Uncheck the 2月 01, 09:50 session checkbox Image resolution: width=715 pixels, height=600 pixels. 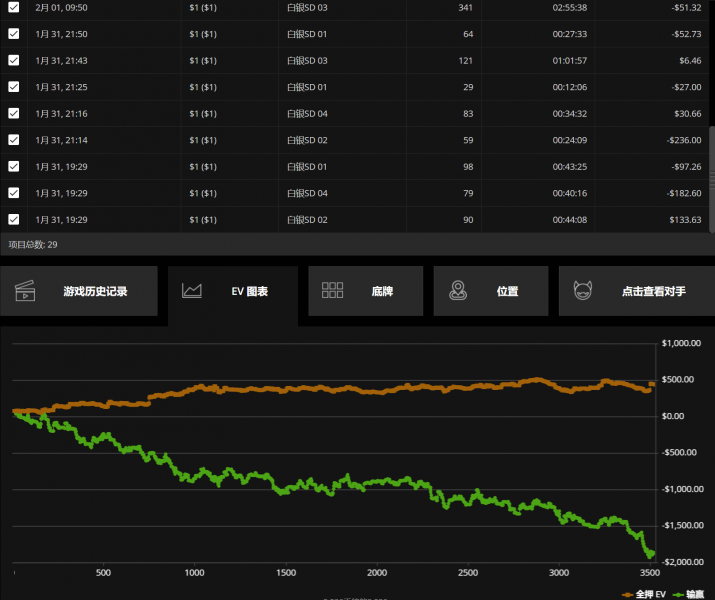(14, 7)
